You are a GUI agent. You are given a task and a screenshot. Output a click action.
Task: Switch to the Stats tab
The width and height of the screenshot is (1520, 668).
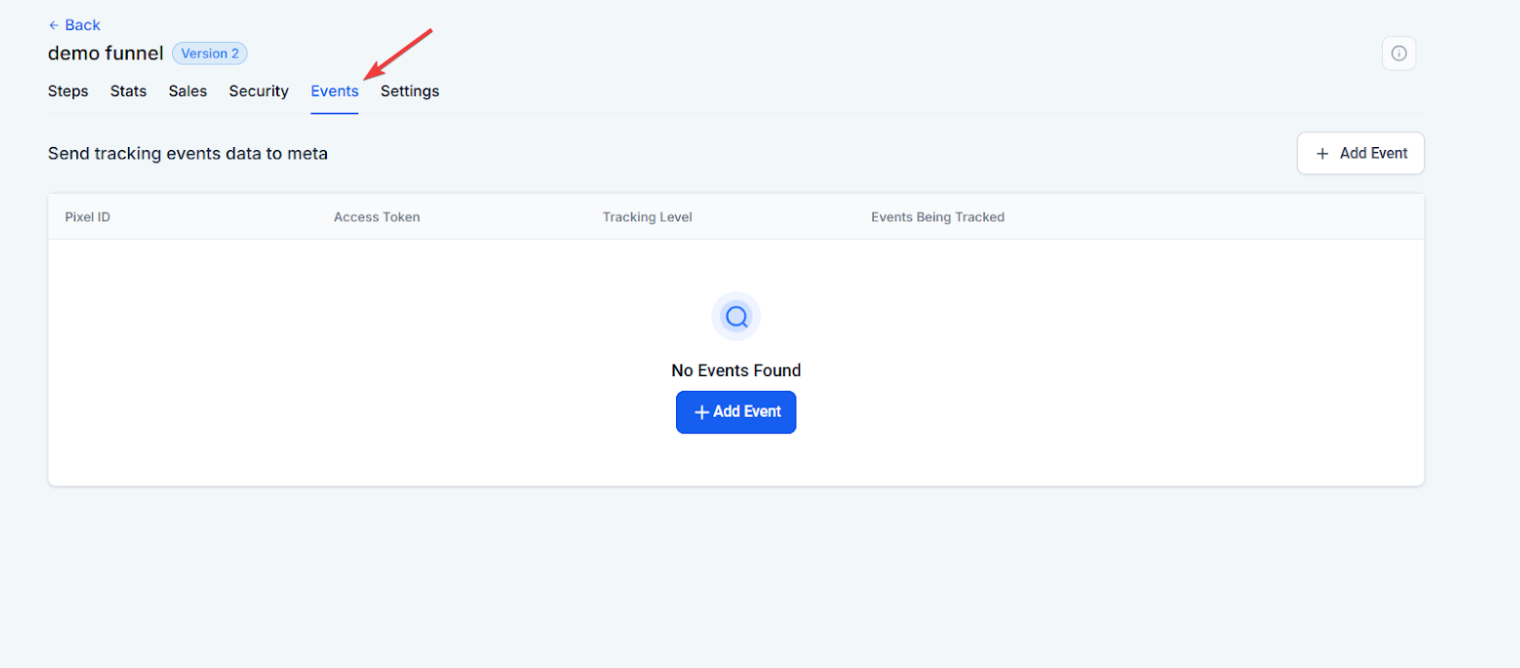pyautogui.click(x=128, y=91)
